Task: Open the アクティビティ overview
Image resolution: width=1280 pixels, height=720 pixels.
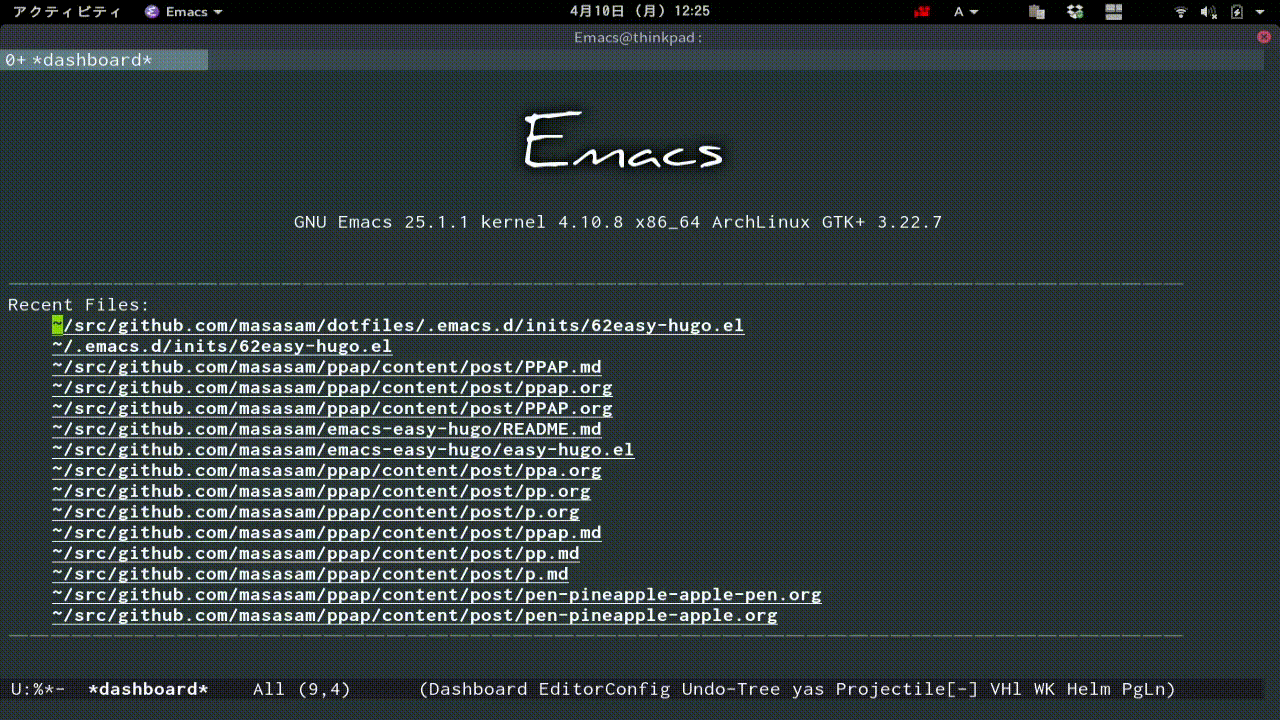Action: tap(67, 12)
